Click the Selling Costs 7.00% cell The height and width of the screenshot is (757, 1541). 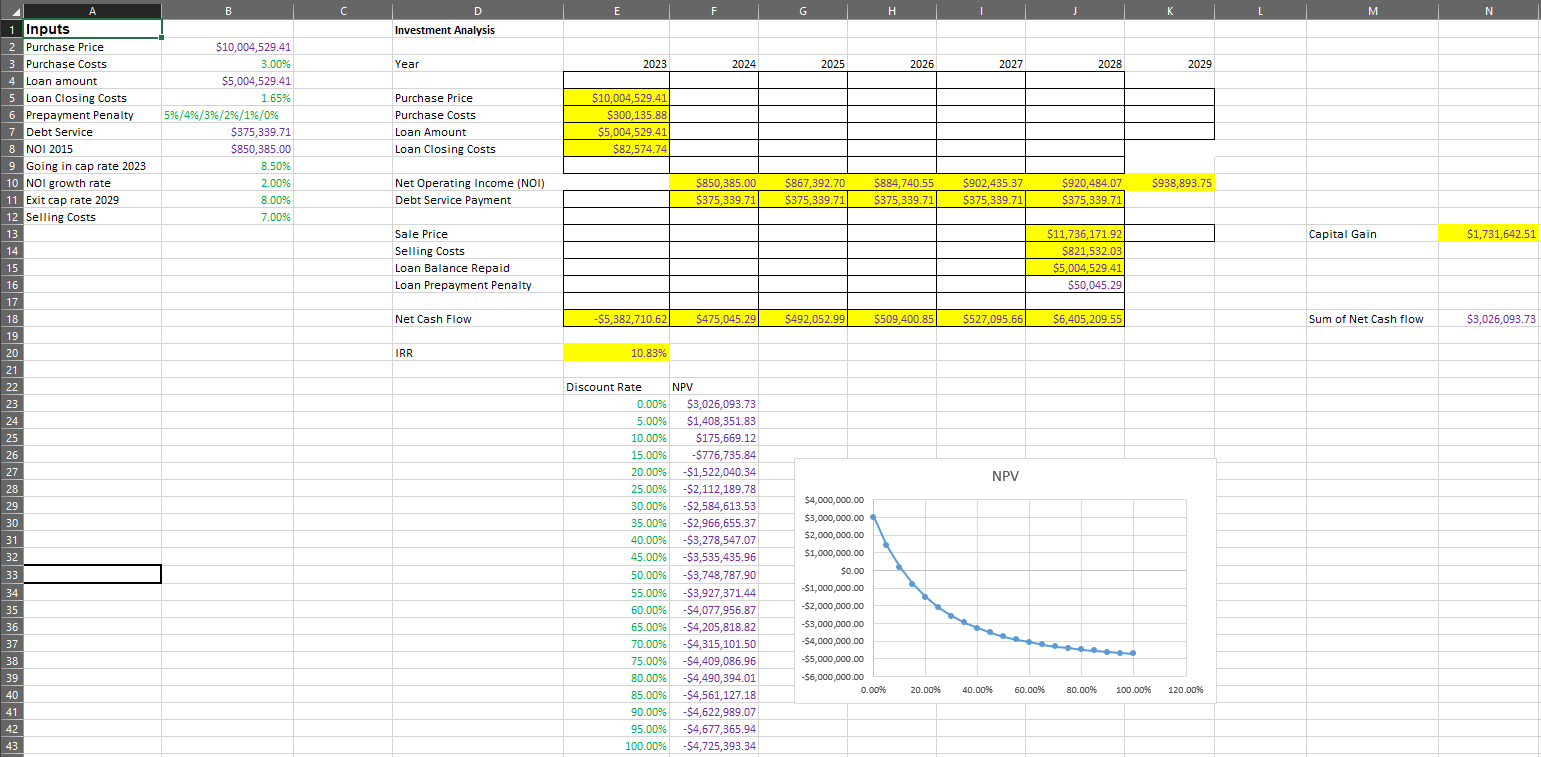coord(228,217)
